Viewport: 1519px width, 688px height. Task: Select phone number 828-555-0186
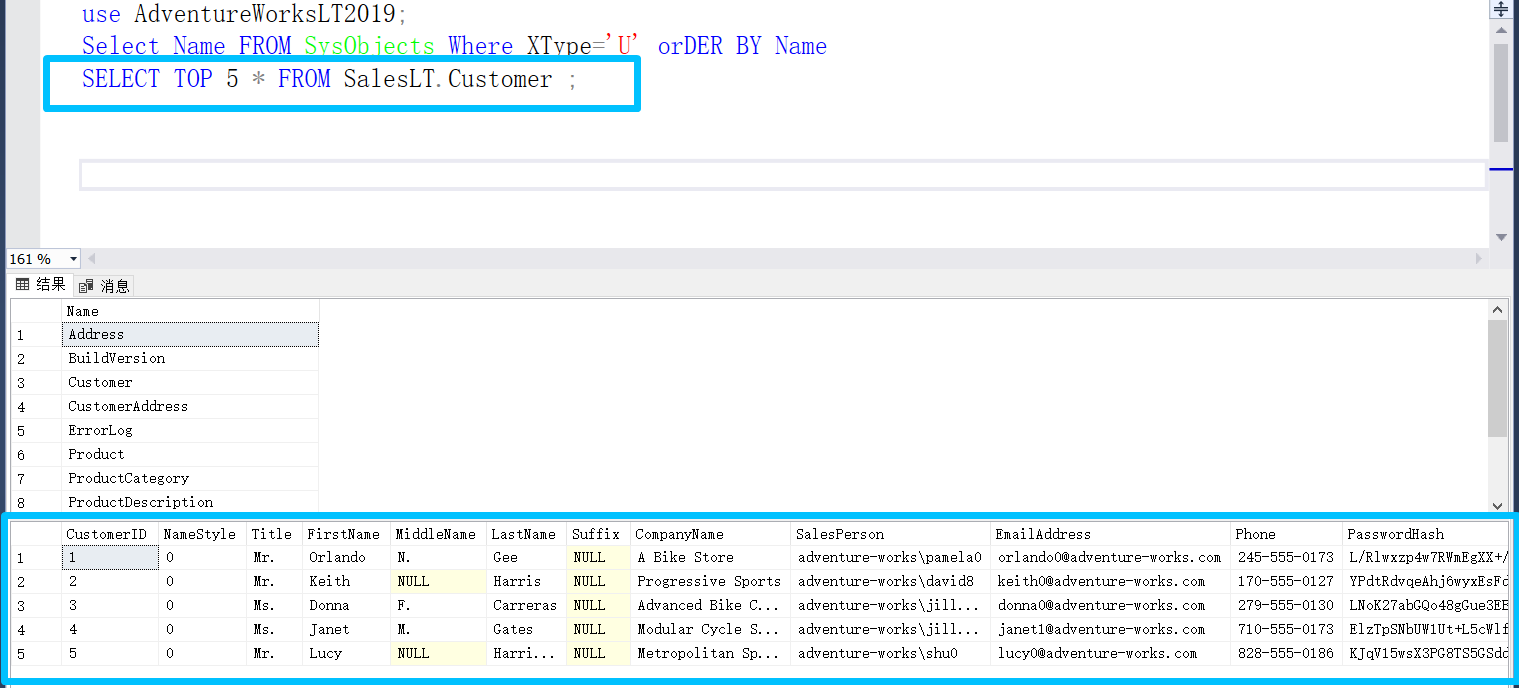tap(1286, 653)
